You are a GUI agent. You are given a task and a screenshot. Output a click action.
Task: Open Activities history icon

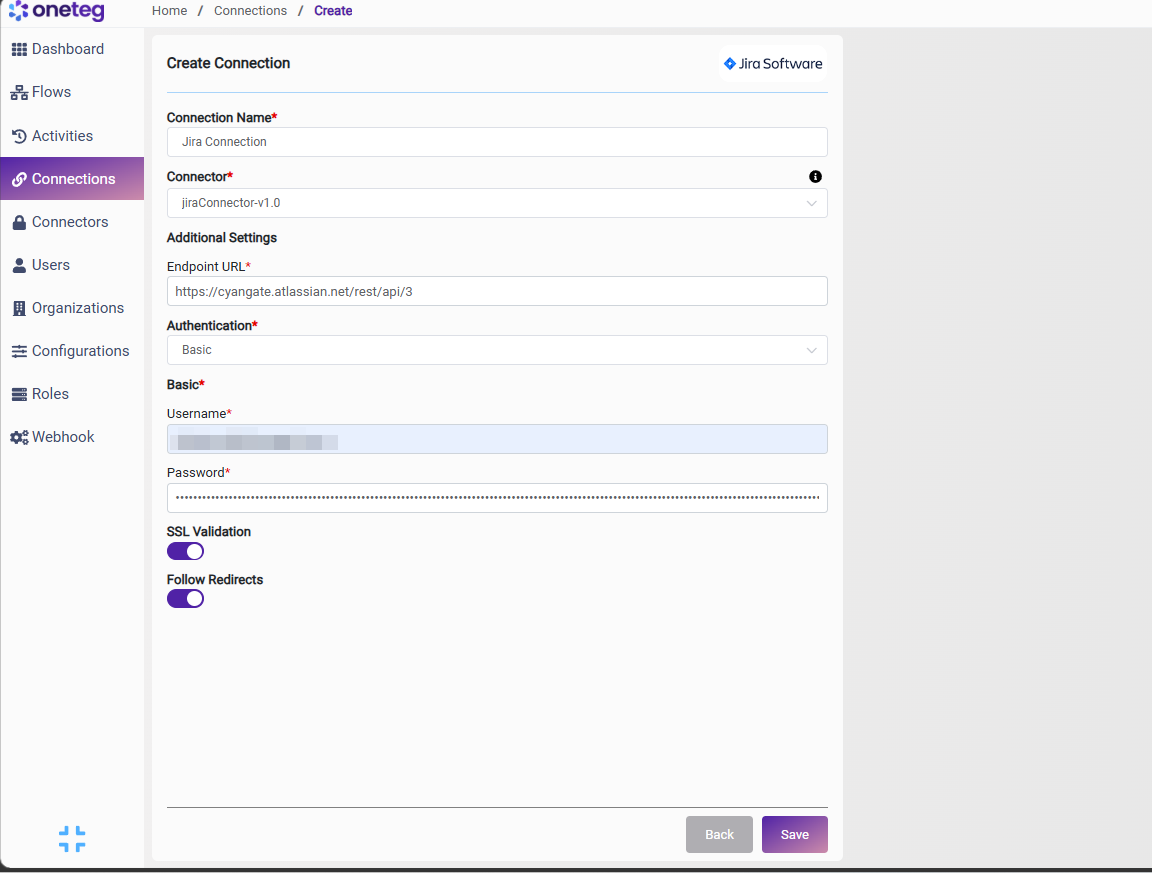[19, 136]
